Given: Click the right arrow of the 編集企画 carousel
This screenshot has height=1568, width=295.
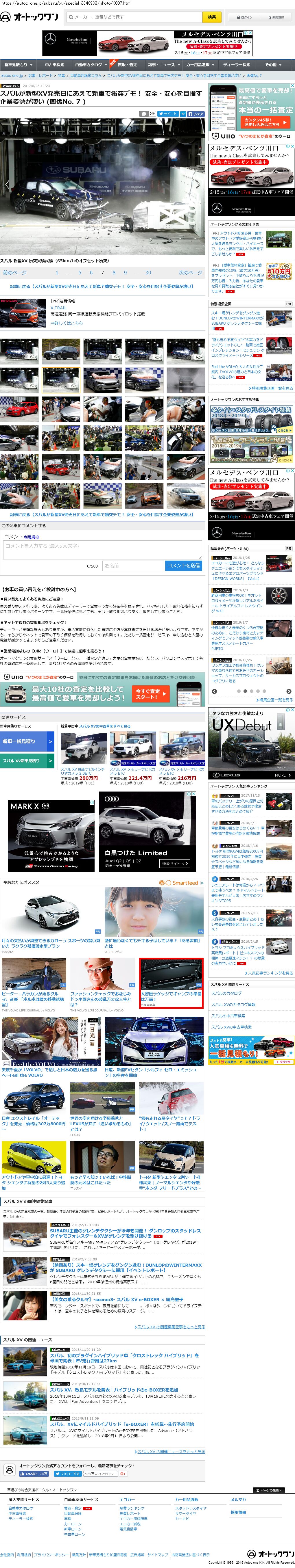Looking at the screenshot, I should (289, 691).
